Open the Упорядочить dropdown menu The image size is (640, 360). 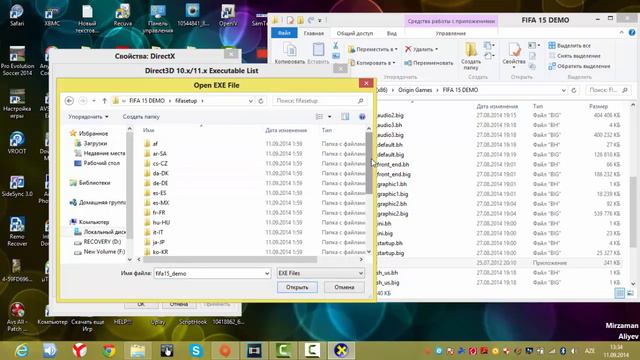[88, 117]
